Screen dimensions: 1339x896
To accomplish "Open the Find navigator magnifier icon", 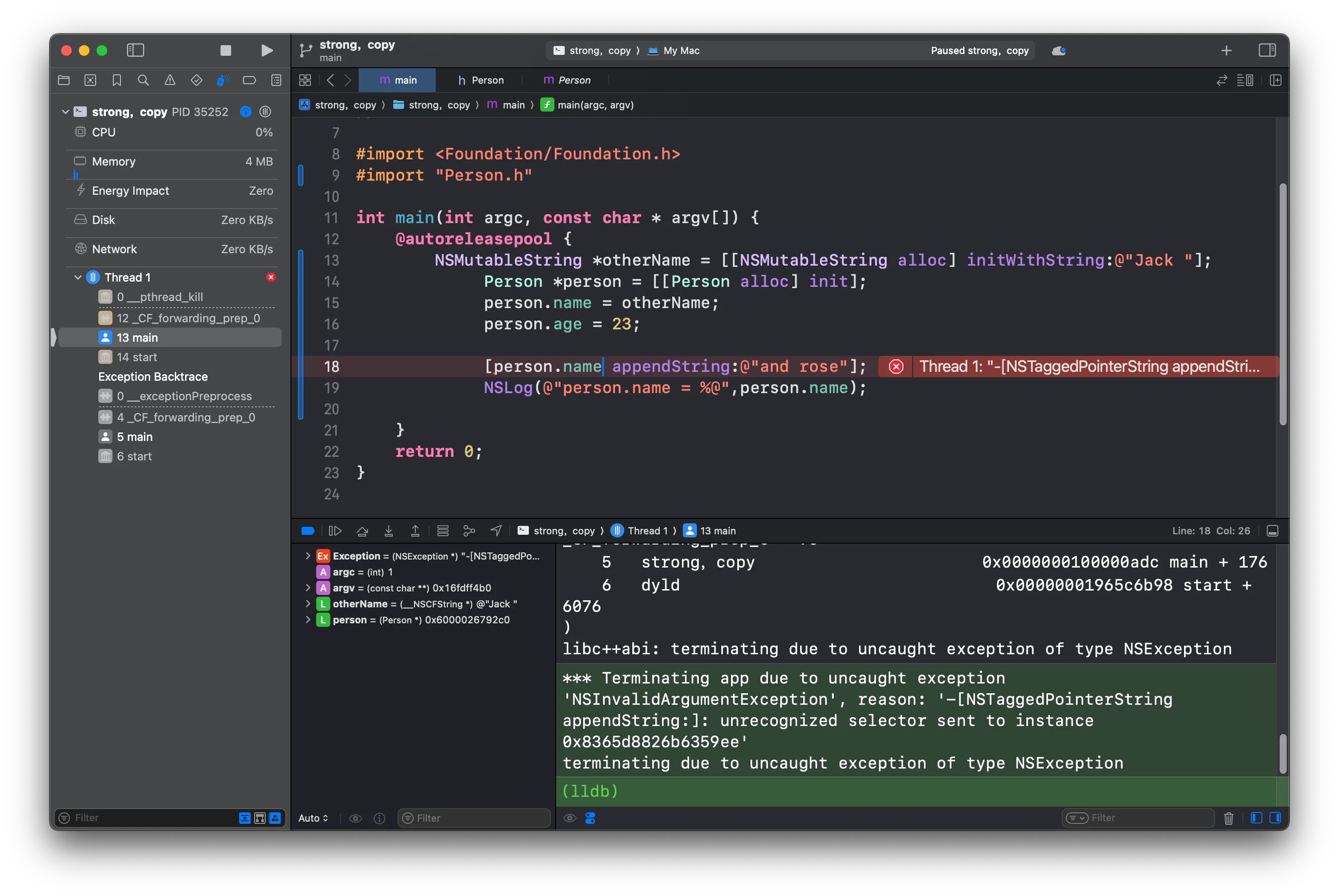I will [143, 80].
